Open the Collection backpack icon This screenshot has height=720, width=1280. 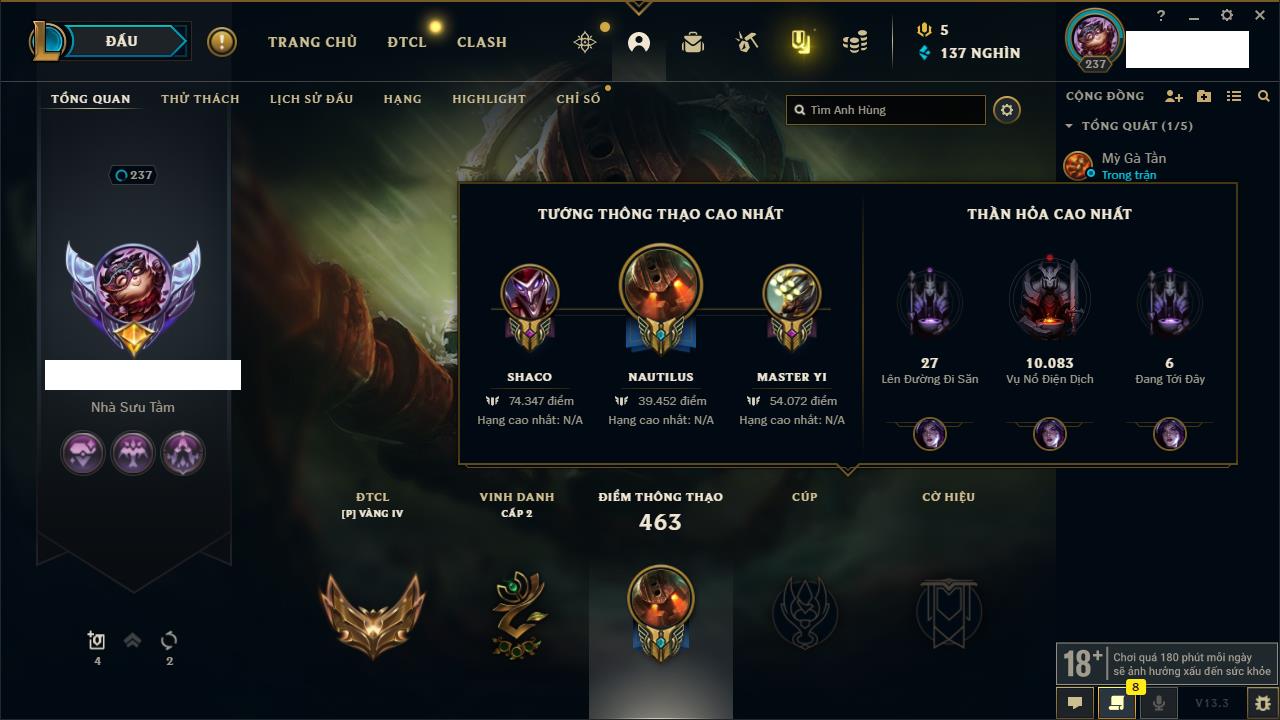[693, 42]
